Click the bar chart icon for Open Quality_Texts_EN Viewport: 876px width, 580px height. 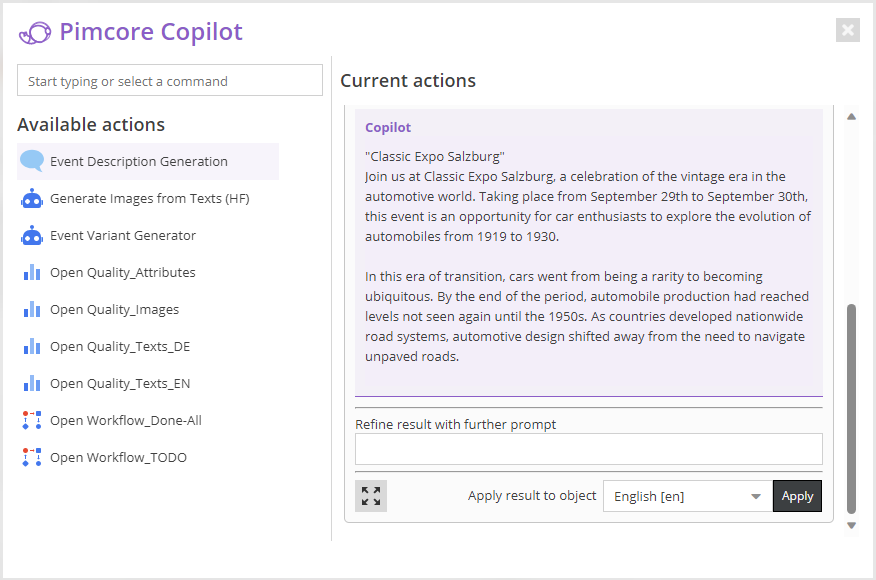tap(32, 383)
